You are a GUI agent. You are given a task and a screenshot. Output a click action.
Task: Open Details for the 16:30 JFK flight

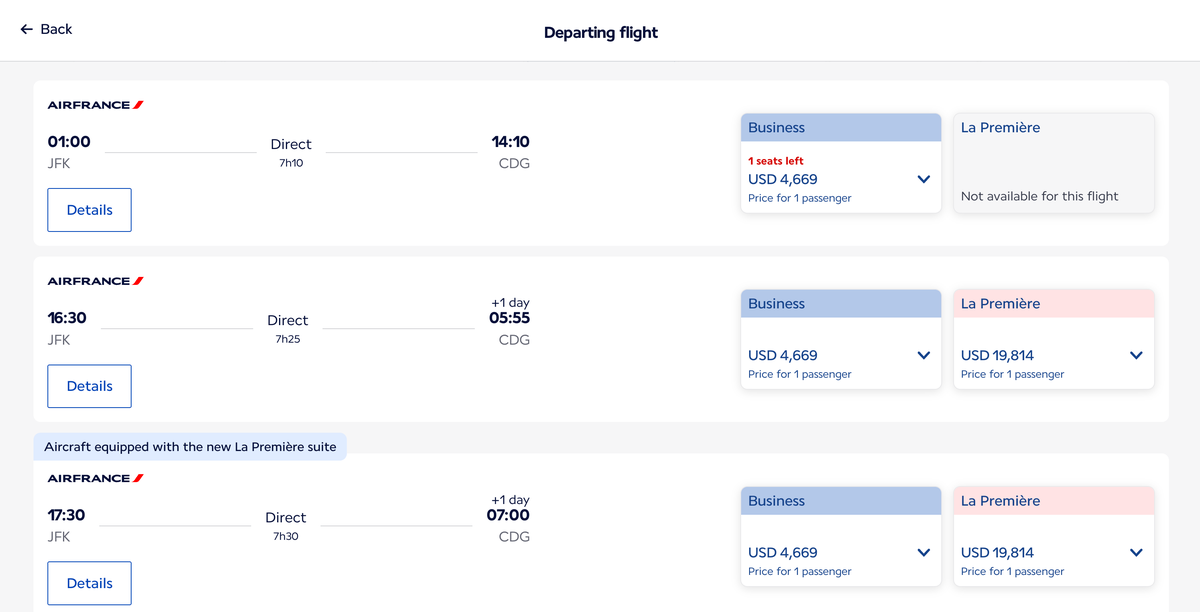pyautogui.click(x=89, y=386)
